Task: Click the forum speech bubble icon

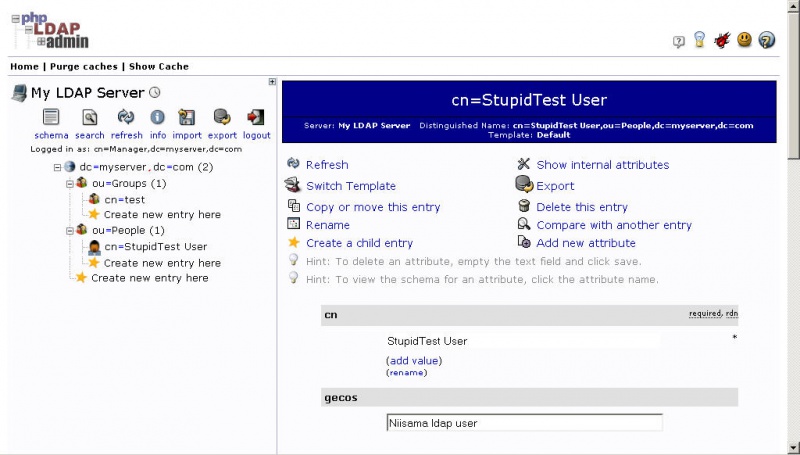Action: (x=678, y=41)
